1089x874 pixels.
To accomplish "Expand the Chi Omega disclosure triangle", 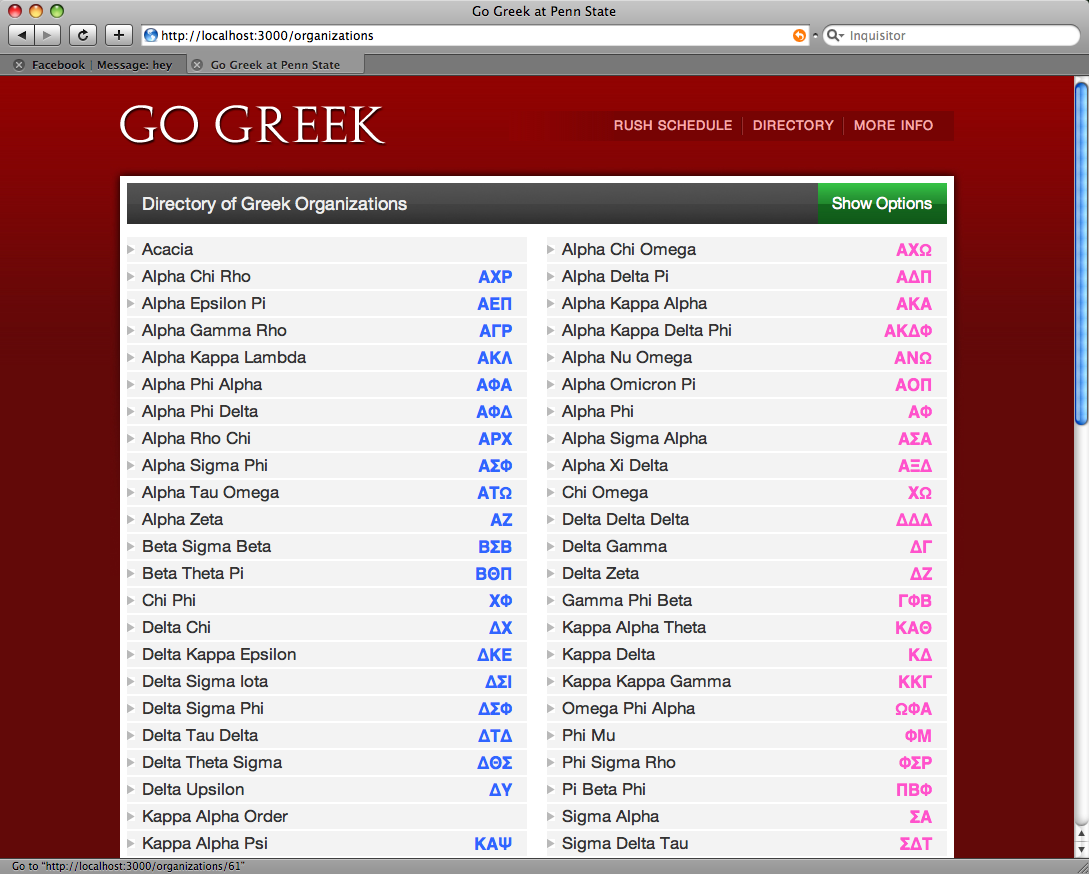I will [x=550, y=493].
